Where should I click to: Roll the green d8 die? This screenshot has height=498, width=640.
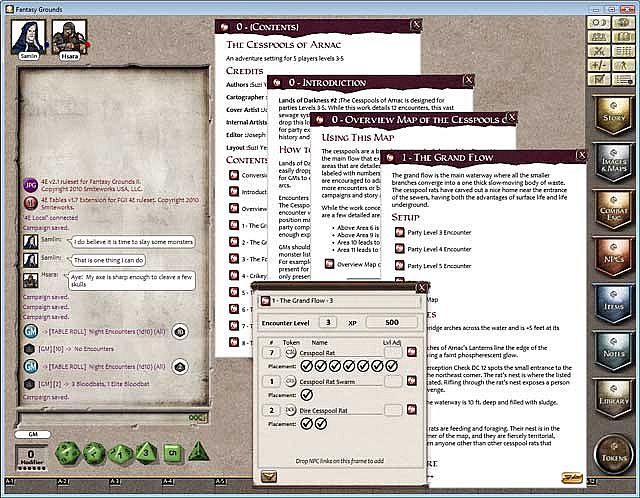tap(146, 453)
